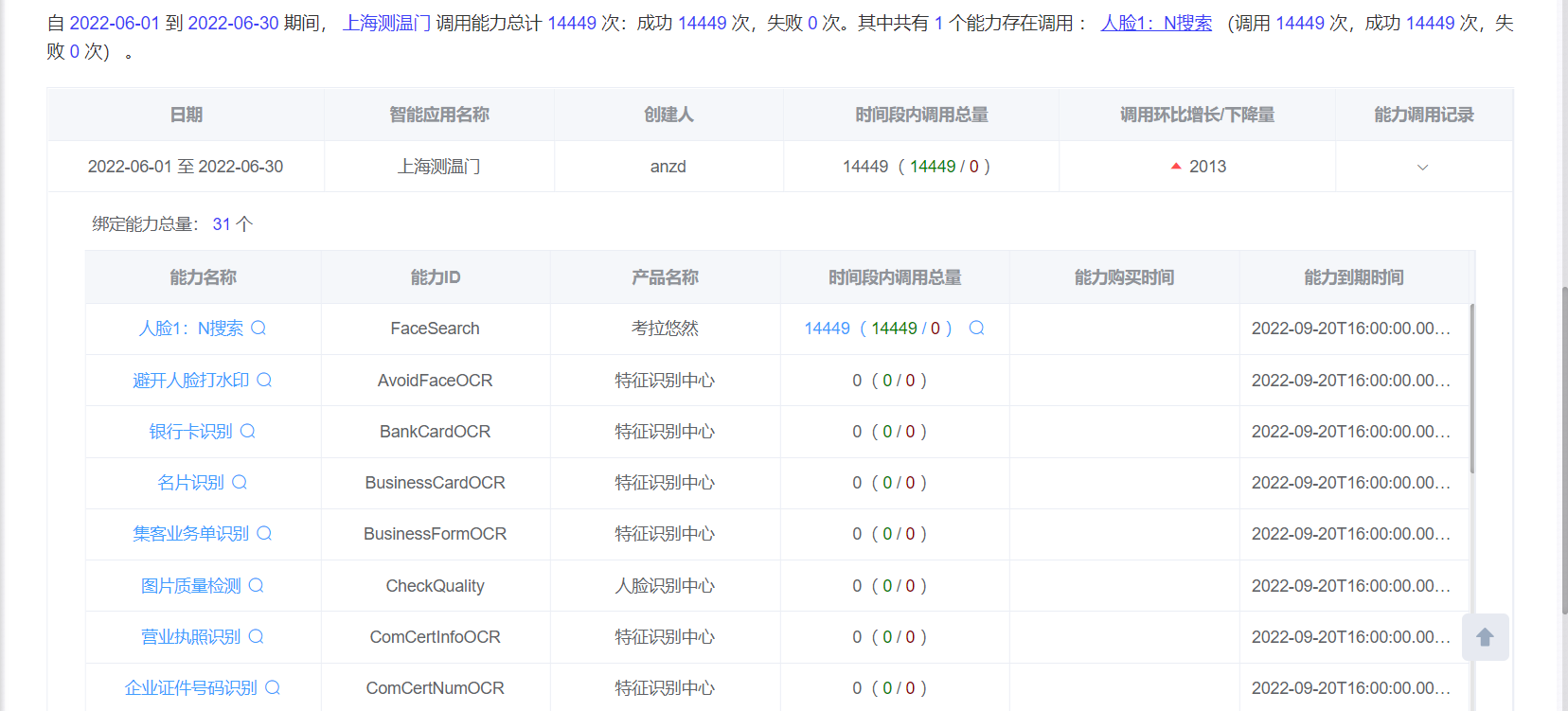The height and width of the screenshot is (711, 1568).
Task: Click the page vertical scrollbar thumb
Action: pyautogui.click(x=1564, y=450)
